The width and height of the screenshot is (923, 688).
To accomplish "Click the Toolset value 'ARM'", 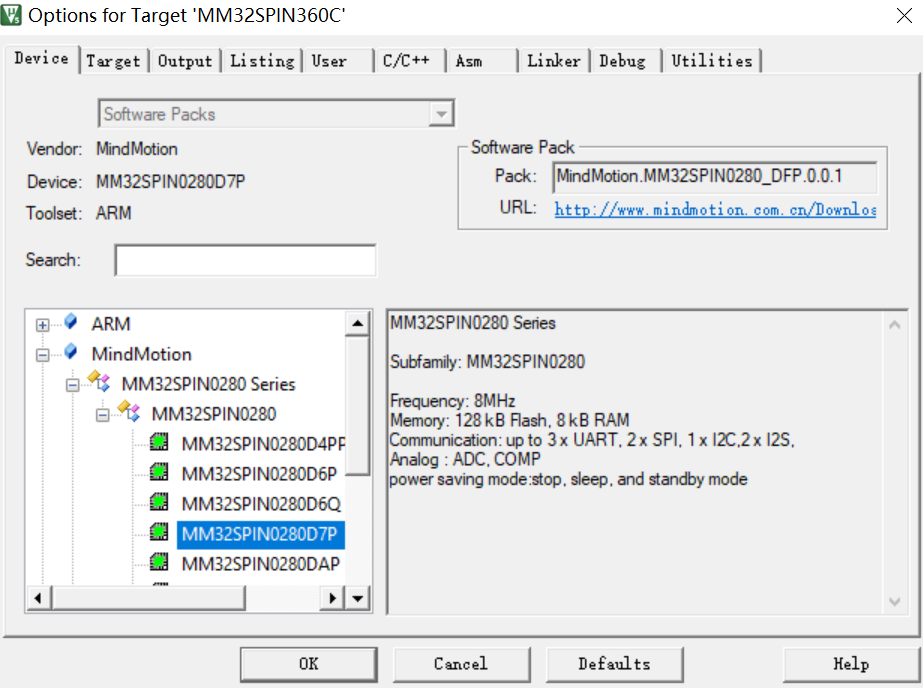I will point(114,212).
